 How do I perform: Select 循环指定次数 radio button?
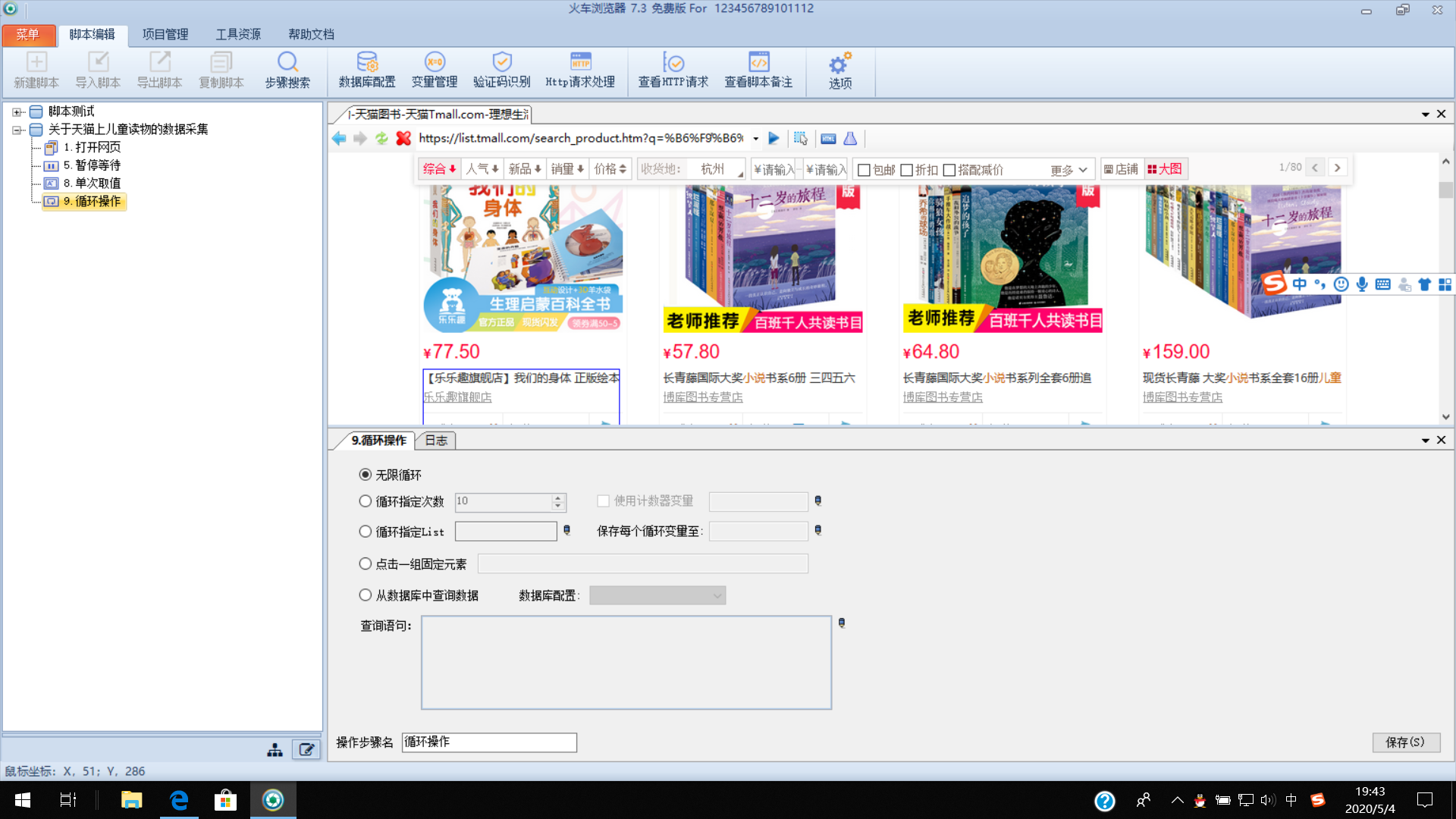[366, 501]
